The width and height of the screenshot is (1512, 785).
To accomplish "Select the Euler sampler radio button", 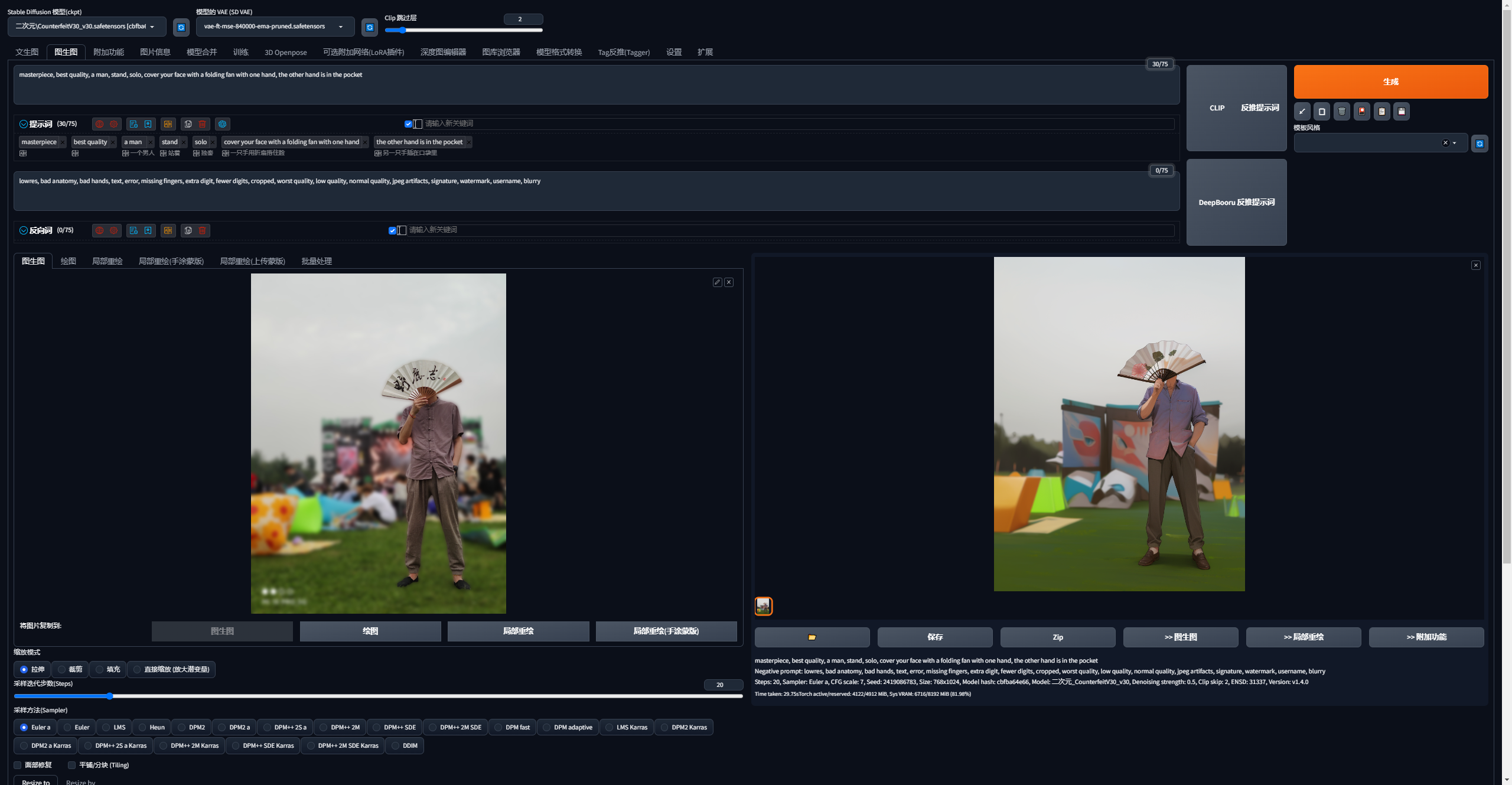I will pos(68,727).
